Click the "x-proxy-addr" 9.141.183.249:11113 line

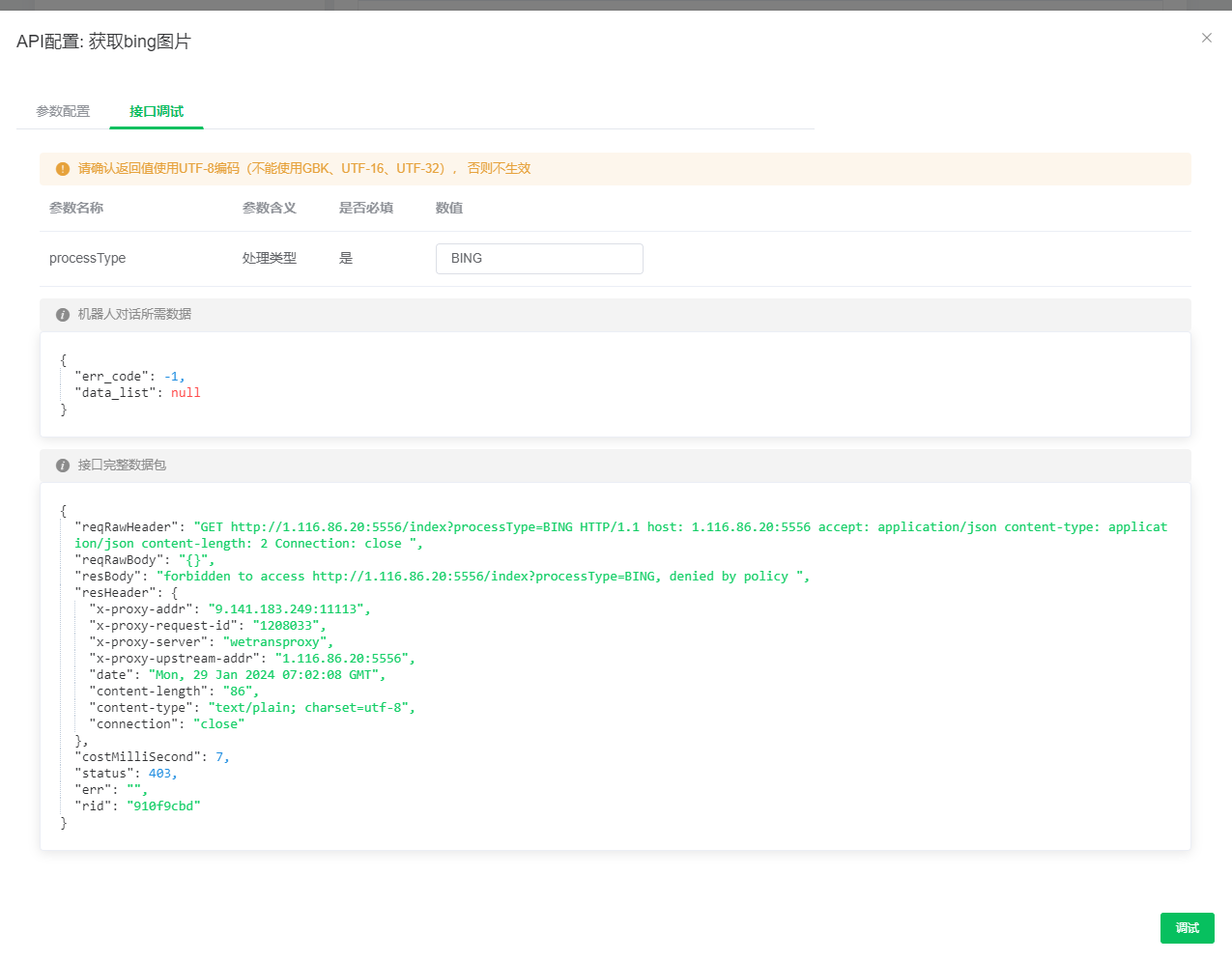coord(230,609)
